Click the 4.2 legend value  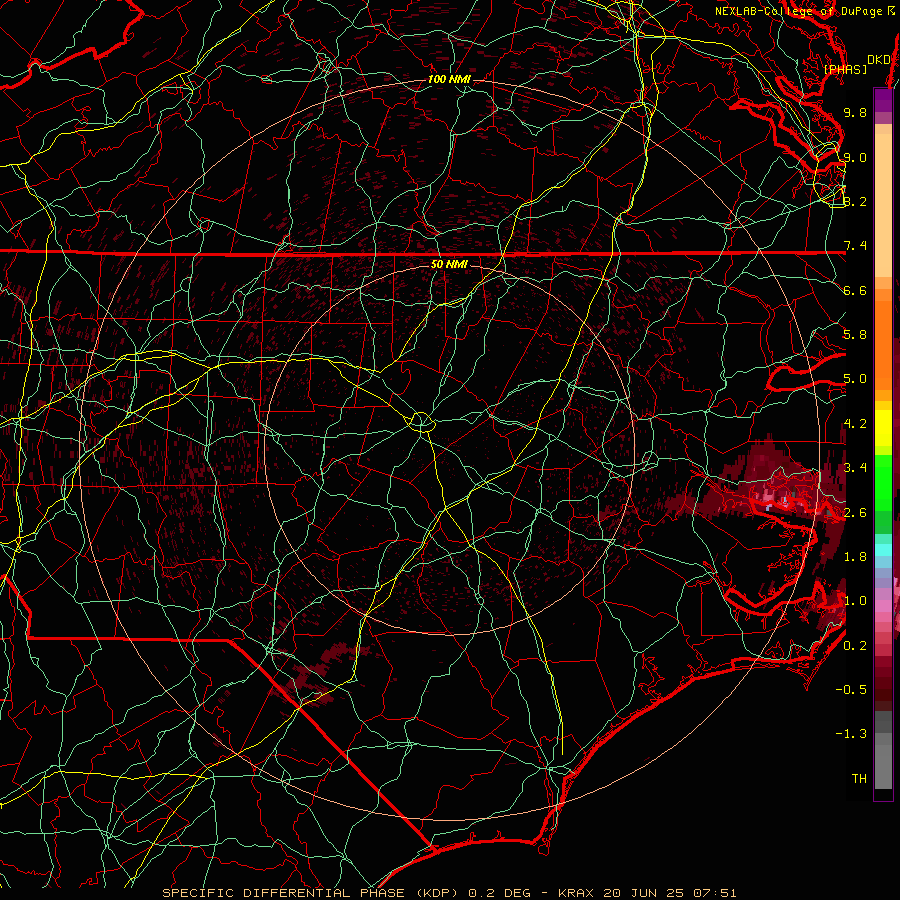(855, 424)
